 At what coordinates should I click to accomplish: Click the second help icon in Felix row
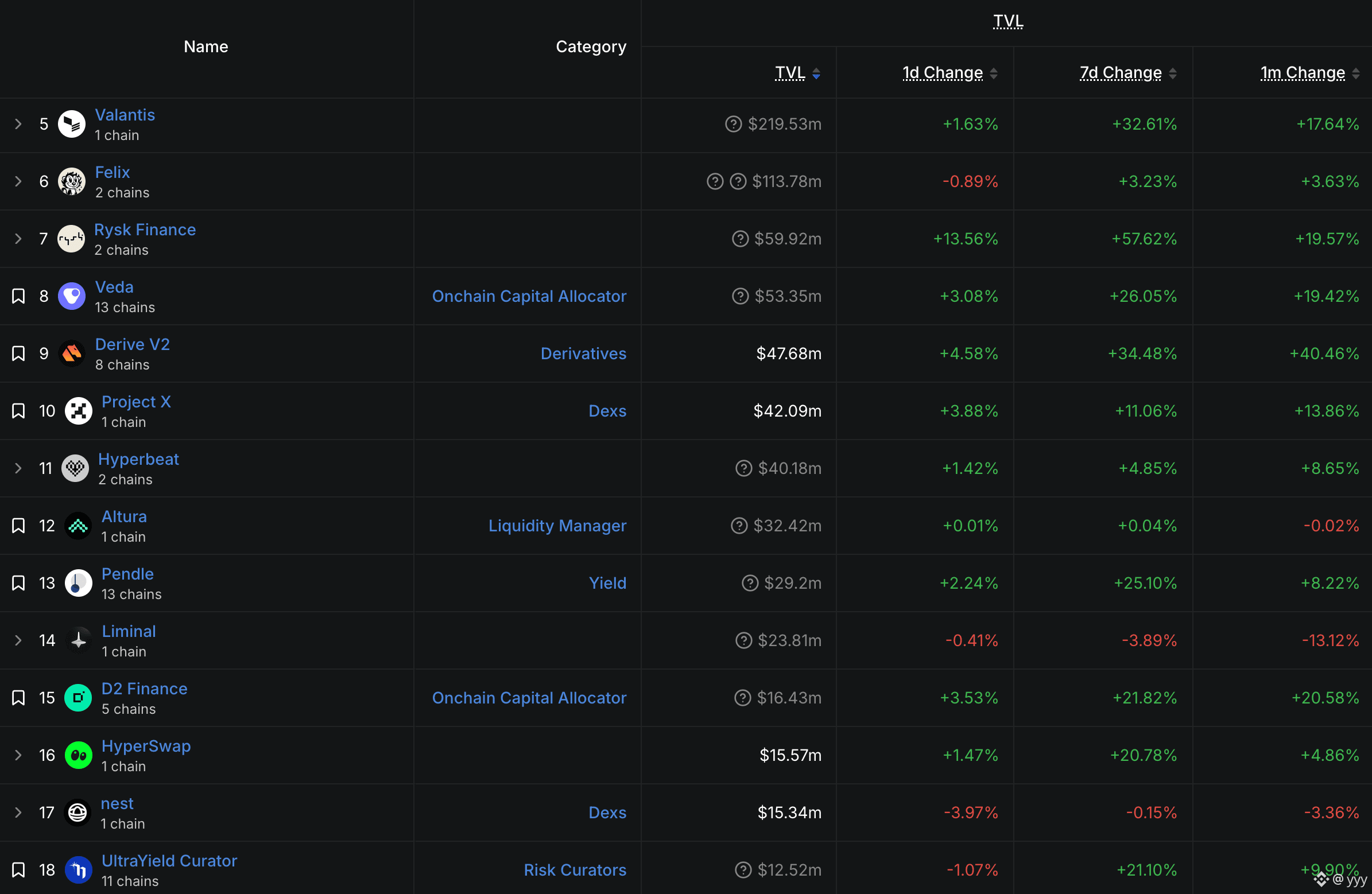738,181
